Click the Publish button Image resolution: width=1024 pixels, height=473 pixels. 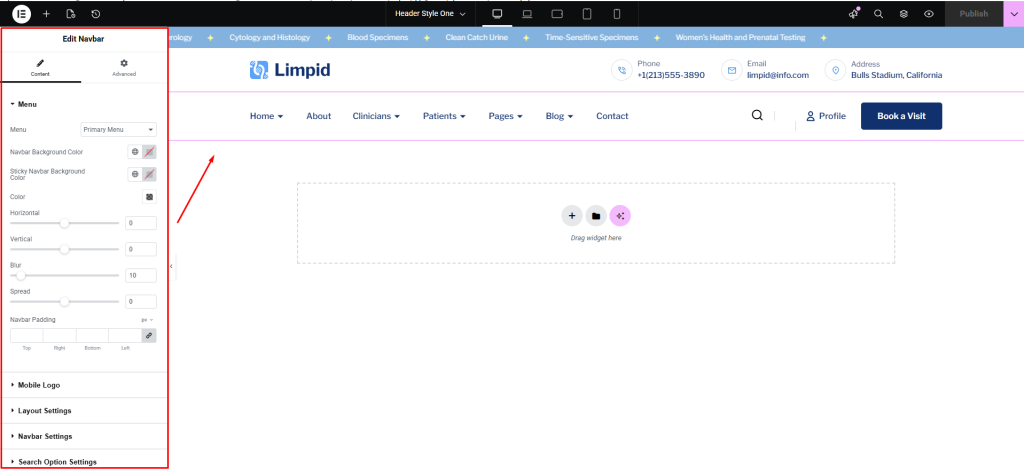point(973,14)
